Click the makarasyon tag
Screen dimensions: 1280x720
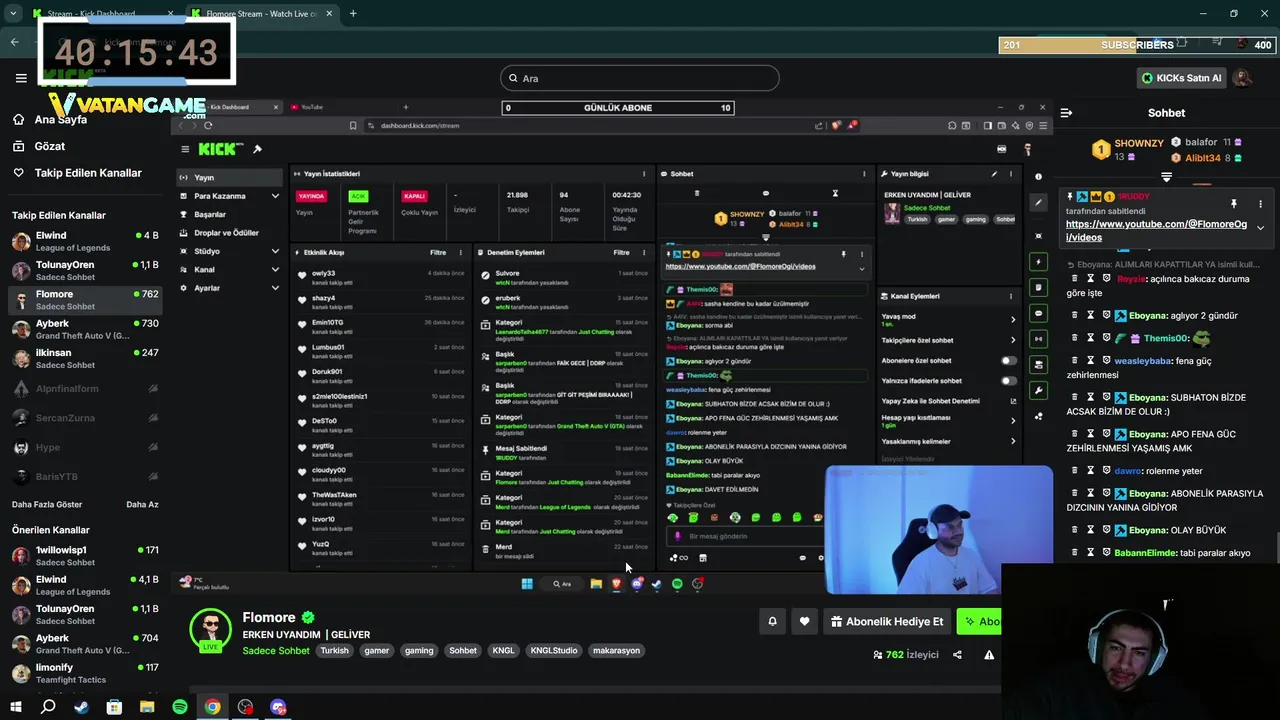pos(616,650)
